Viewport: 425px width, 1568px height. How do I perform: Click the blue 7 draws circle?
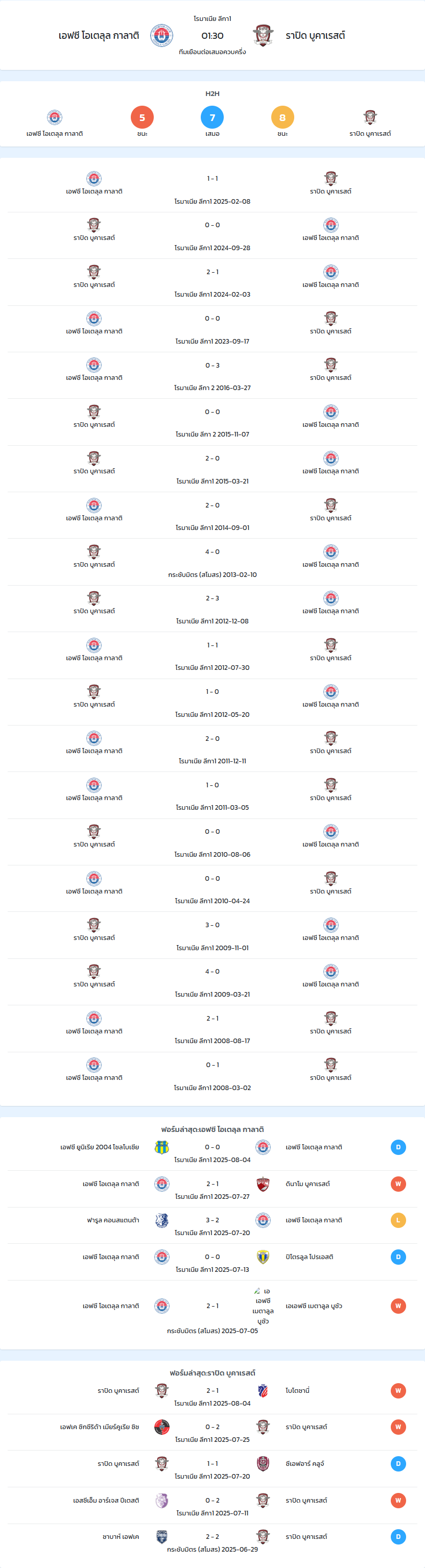click(212, 117)
